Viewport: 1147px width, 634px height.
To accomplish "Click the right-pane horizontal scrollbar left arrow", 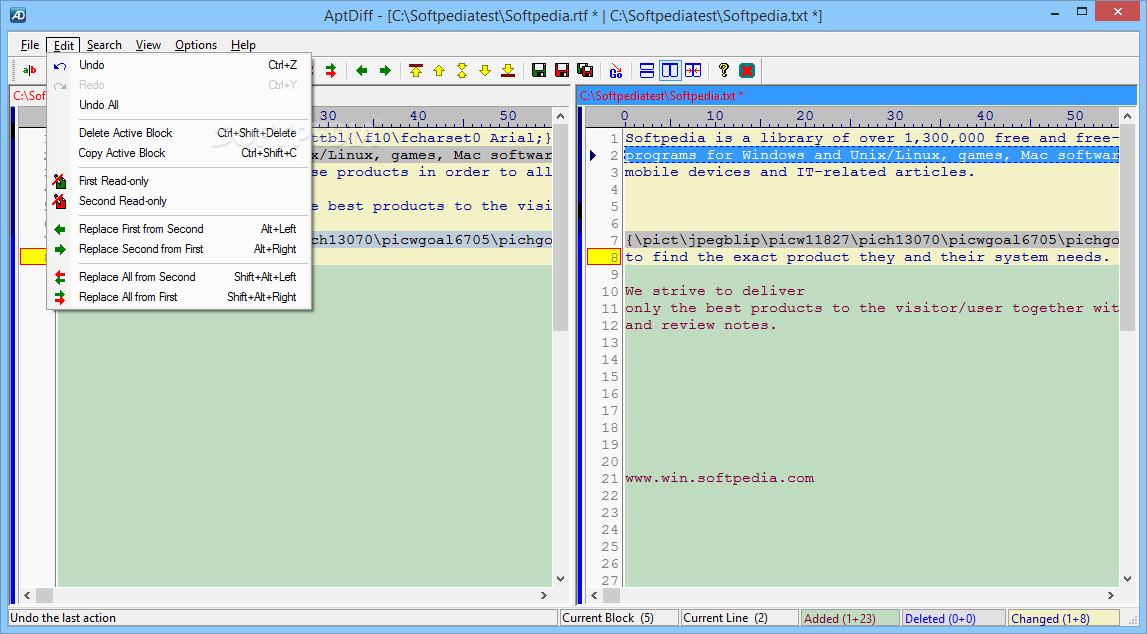I will click(x=594, y=596).
